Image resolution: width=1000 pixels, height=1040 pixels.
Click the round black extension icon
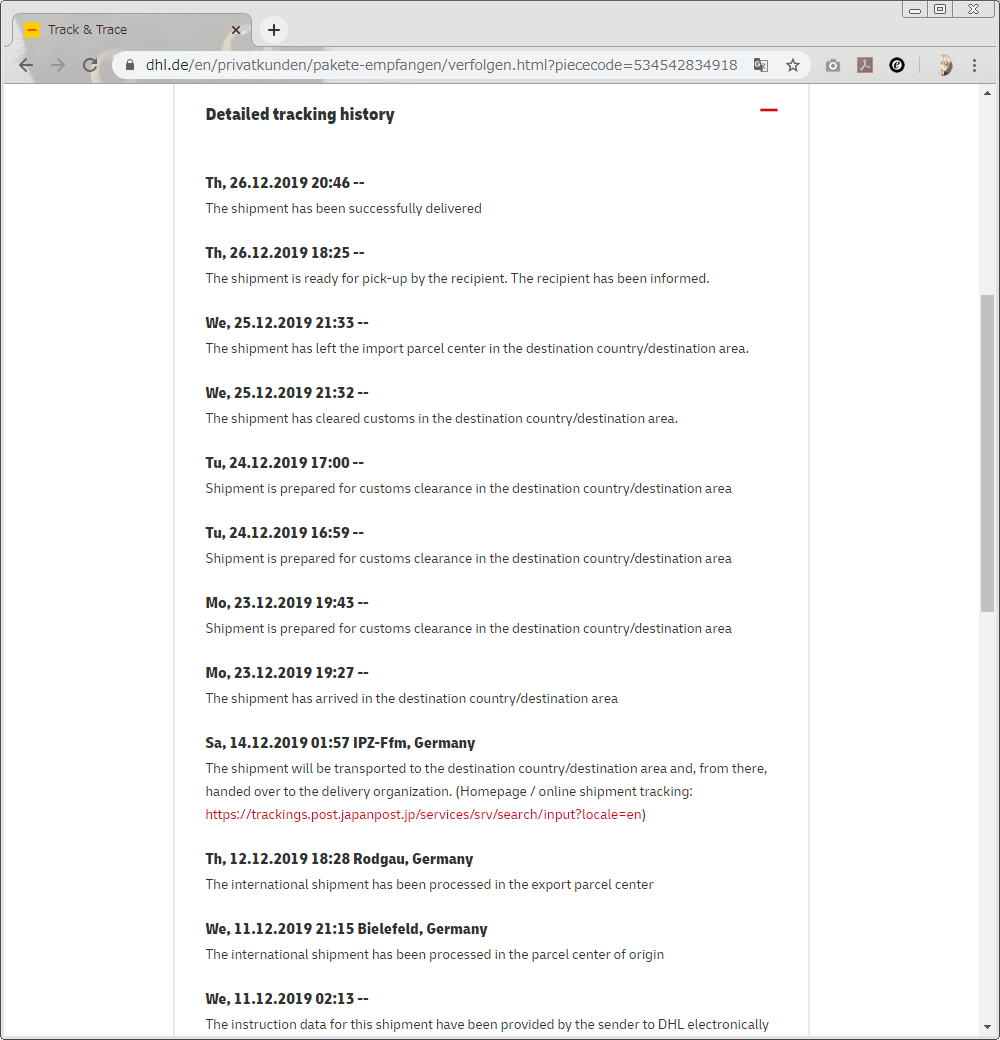pyautogui.click(x=897, y=65)
